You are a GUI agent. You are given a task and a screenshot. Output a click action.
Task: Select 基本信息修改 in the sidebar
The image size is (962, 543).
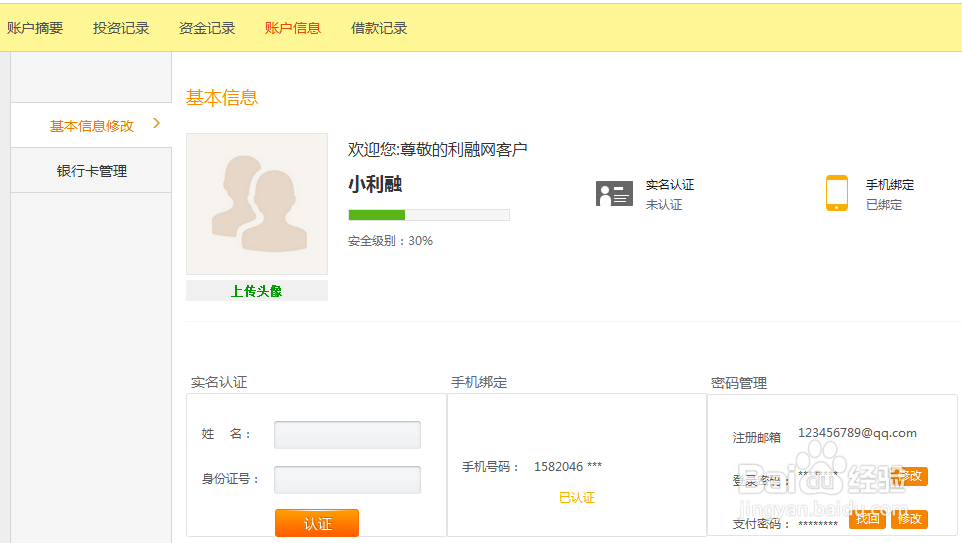point(91,126)
